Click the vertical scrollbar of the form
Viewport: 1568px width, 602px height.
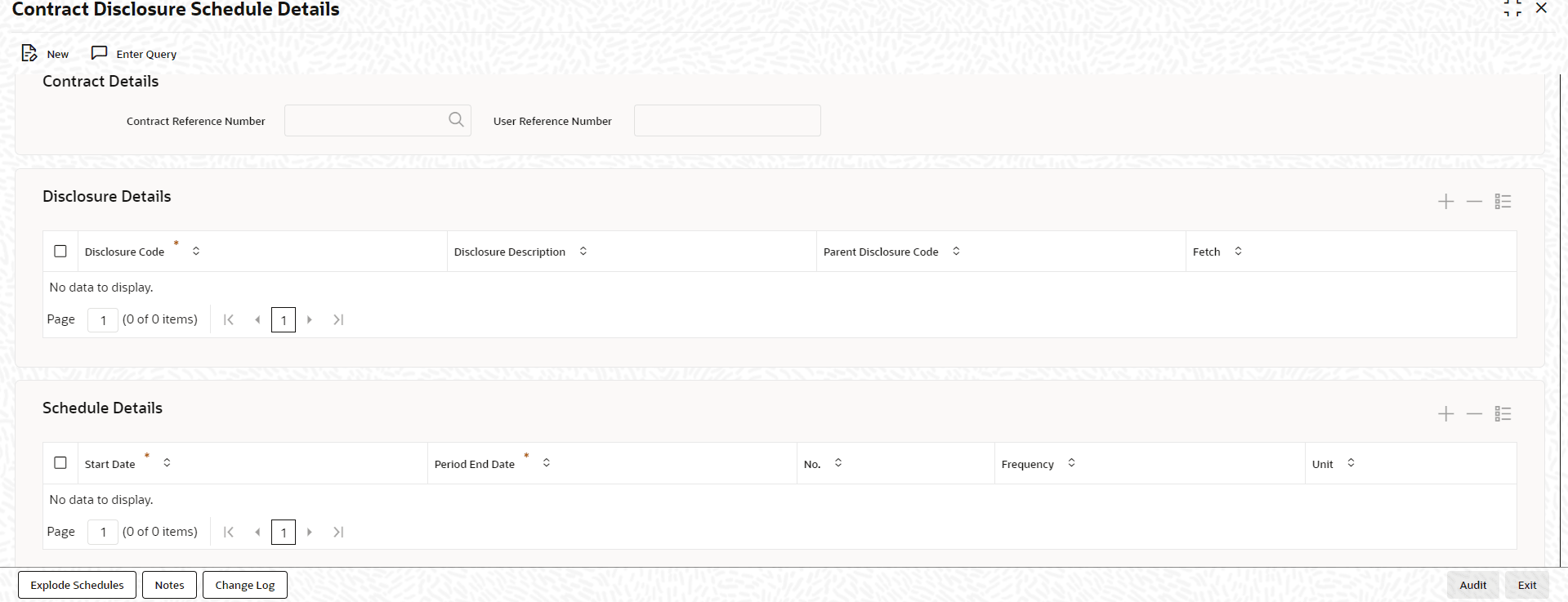1559,320
